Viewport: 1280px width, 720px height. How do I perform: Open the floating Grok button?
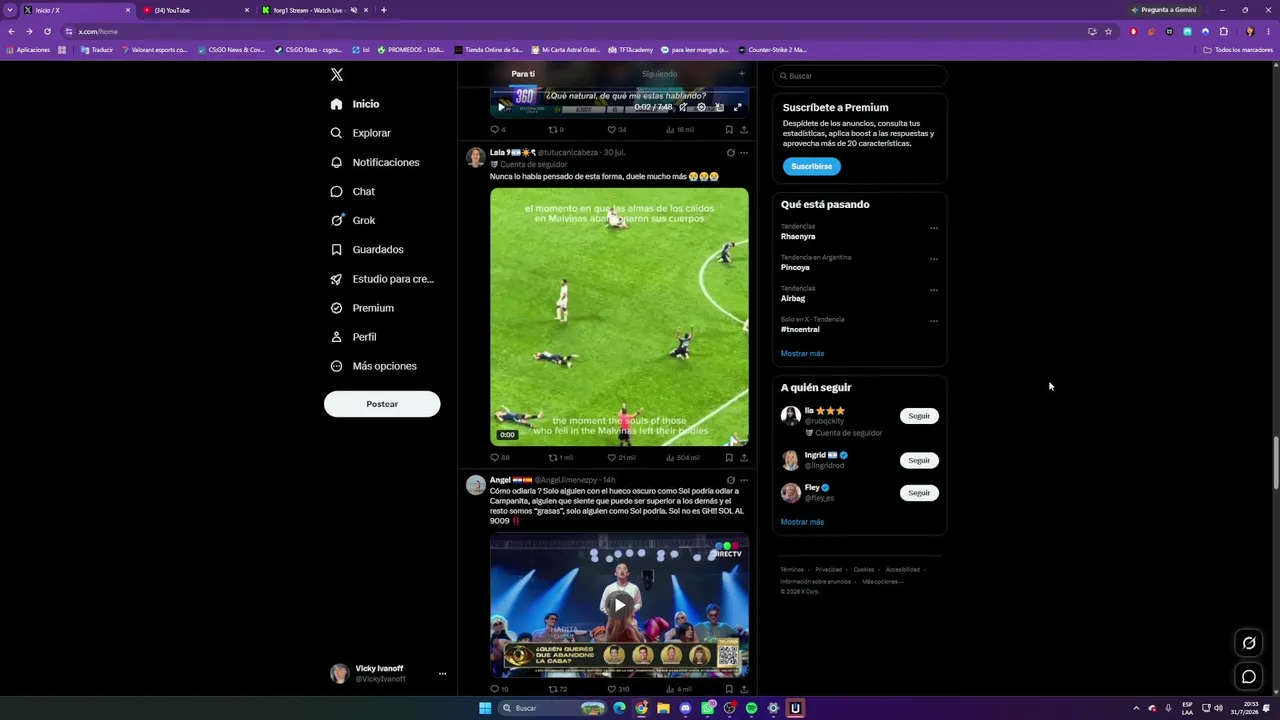coord(1249,643)
